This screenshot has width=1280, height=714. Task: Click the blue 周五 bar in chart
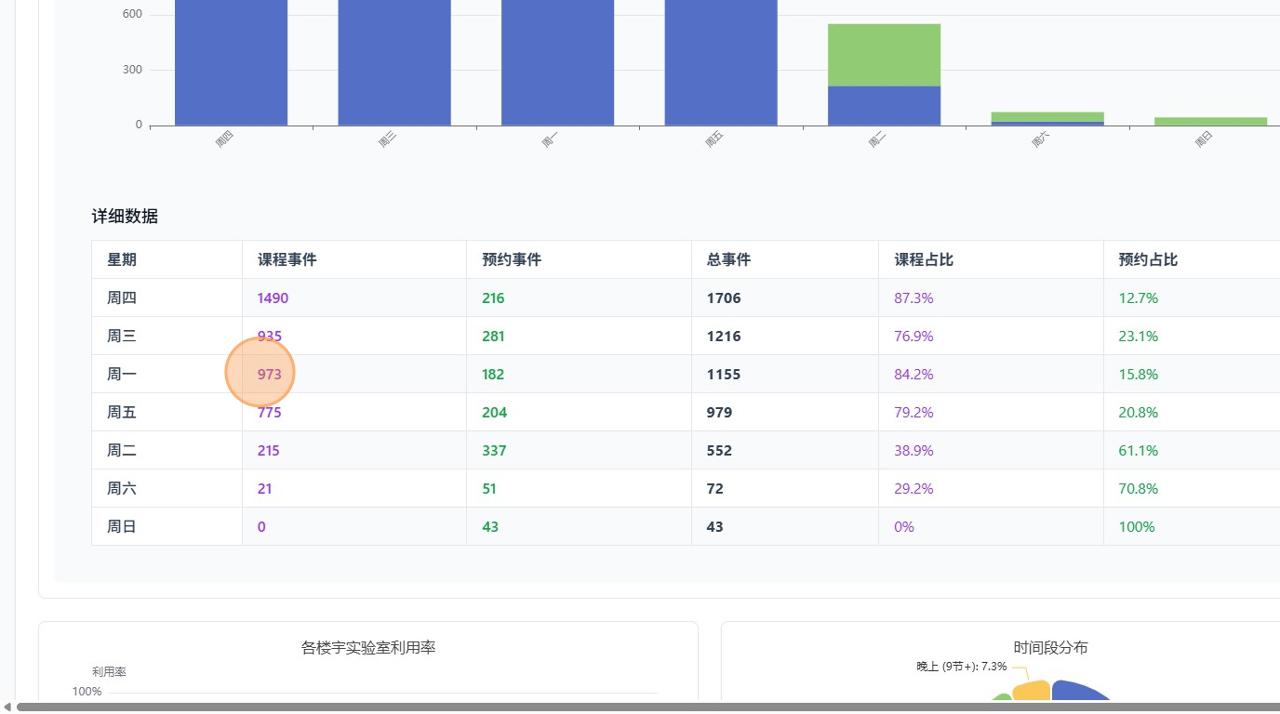tap(721, 62)
